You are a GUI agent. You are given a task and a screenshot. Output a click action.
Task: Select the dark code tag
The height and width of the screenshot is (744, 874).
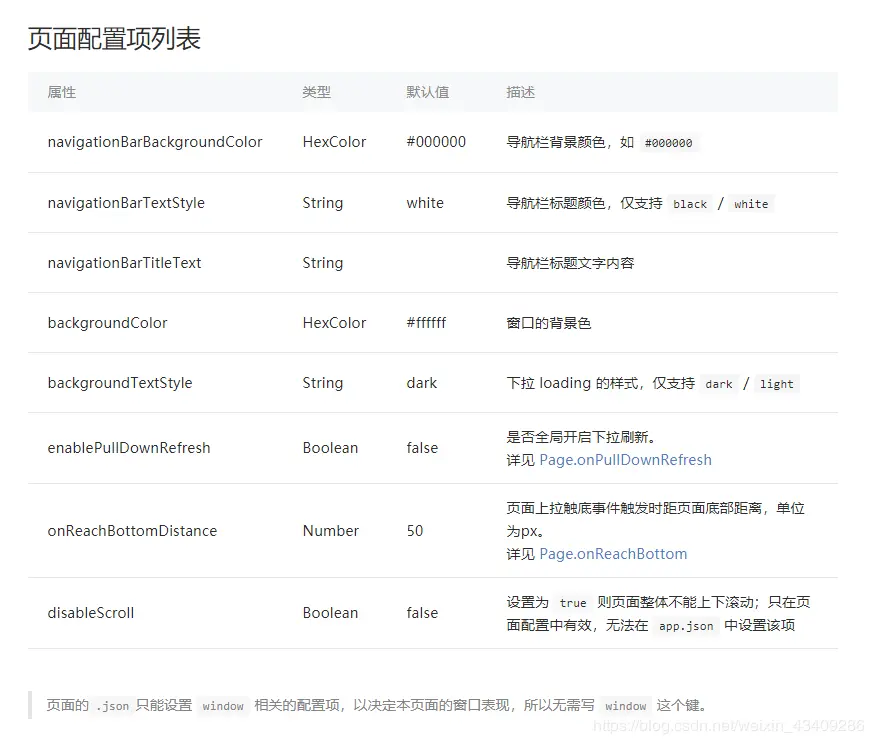point(718,384)
